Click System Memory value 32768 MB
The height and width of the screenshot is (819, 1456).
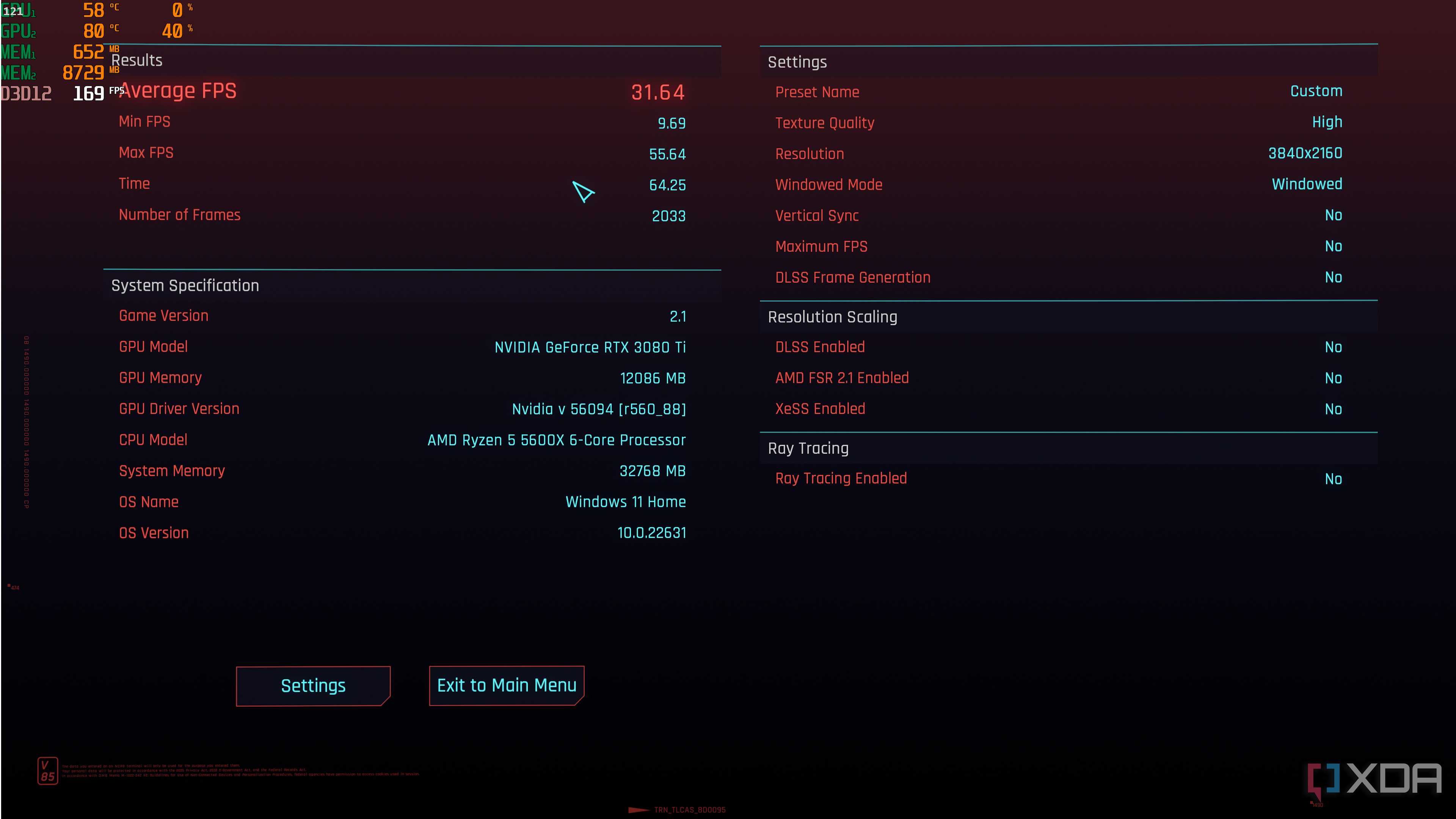point(652,471)
